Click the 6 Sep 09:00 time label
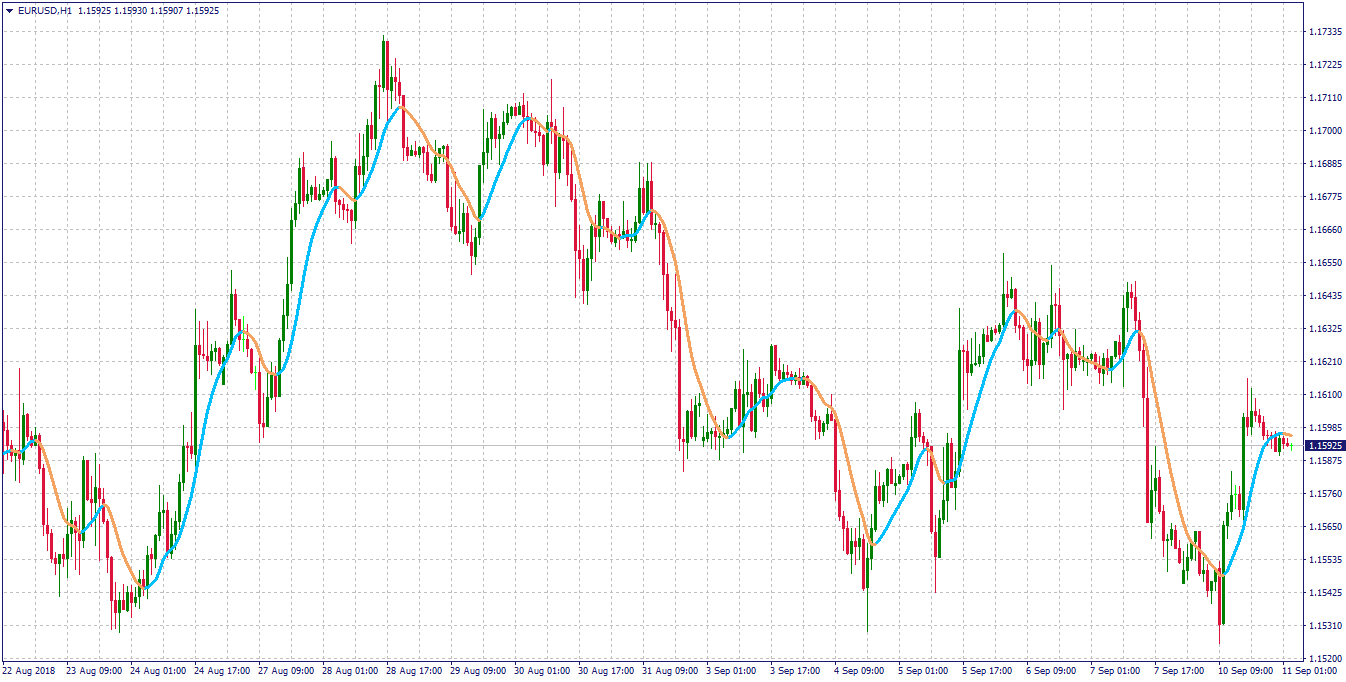This screenshot has width=1346, height=682. 1052,671
